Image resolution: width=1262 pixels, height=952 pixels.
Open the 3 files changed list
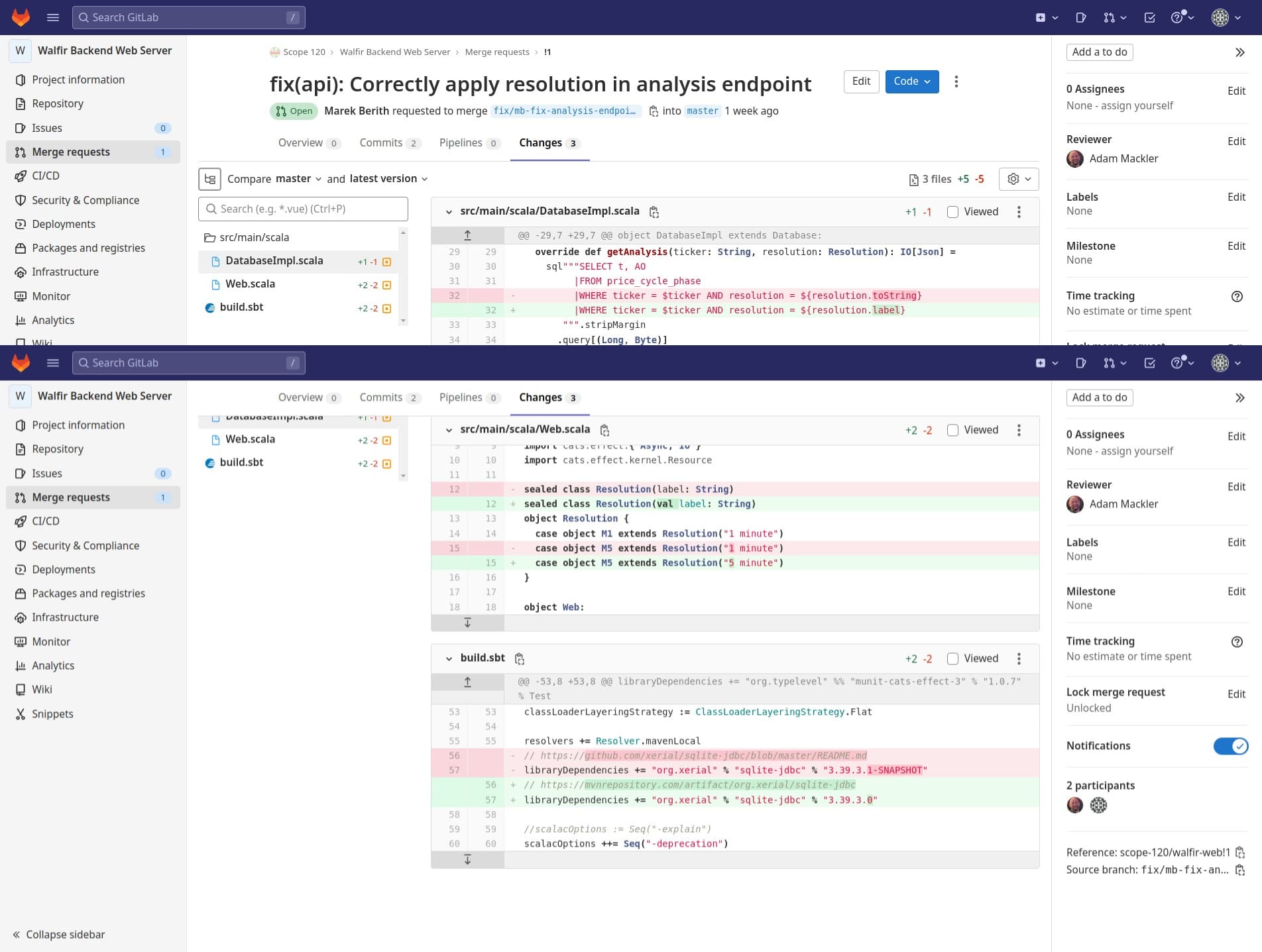click(x=930, y=180)
